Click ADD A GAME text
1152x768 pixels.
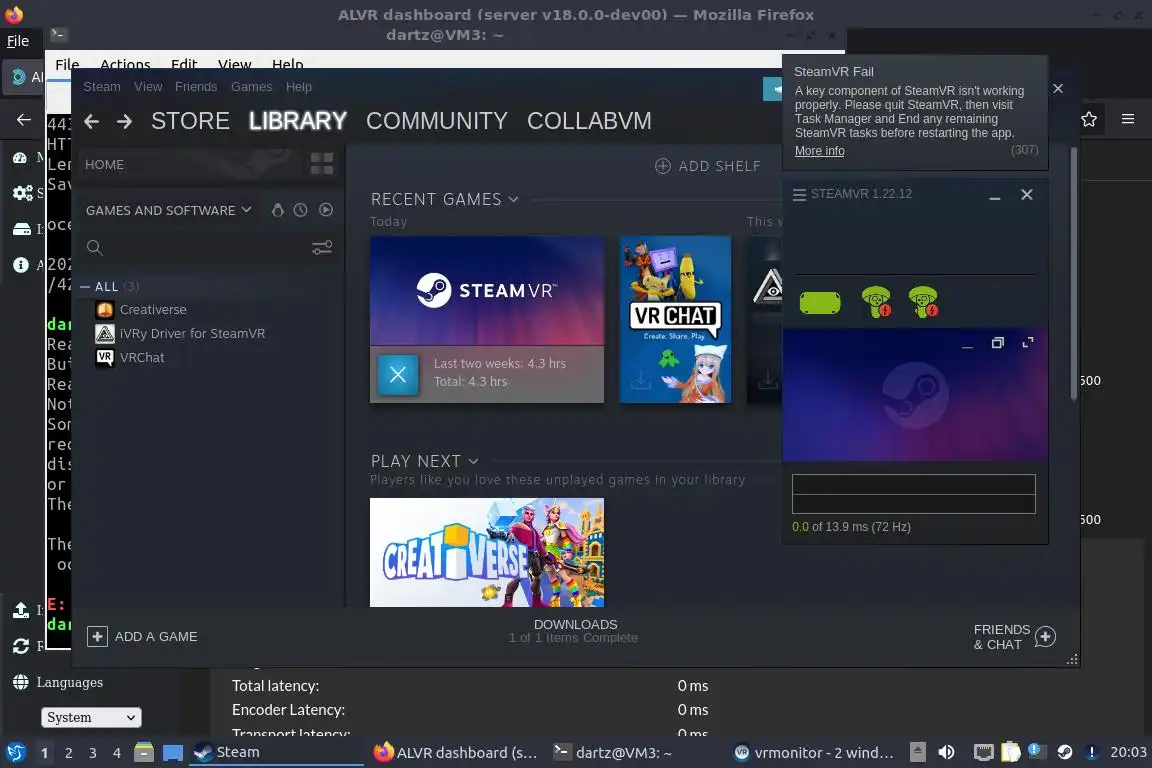click(156, 636)
